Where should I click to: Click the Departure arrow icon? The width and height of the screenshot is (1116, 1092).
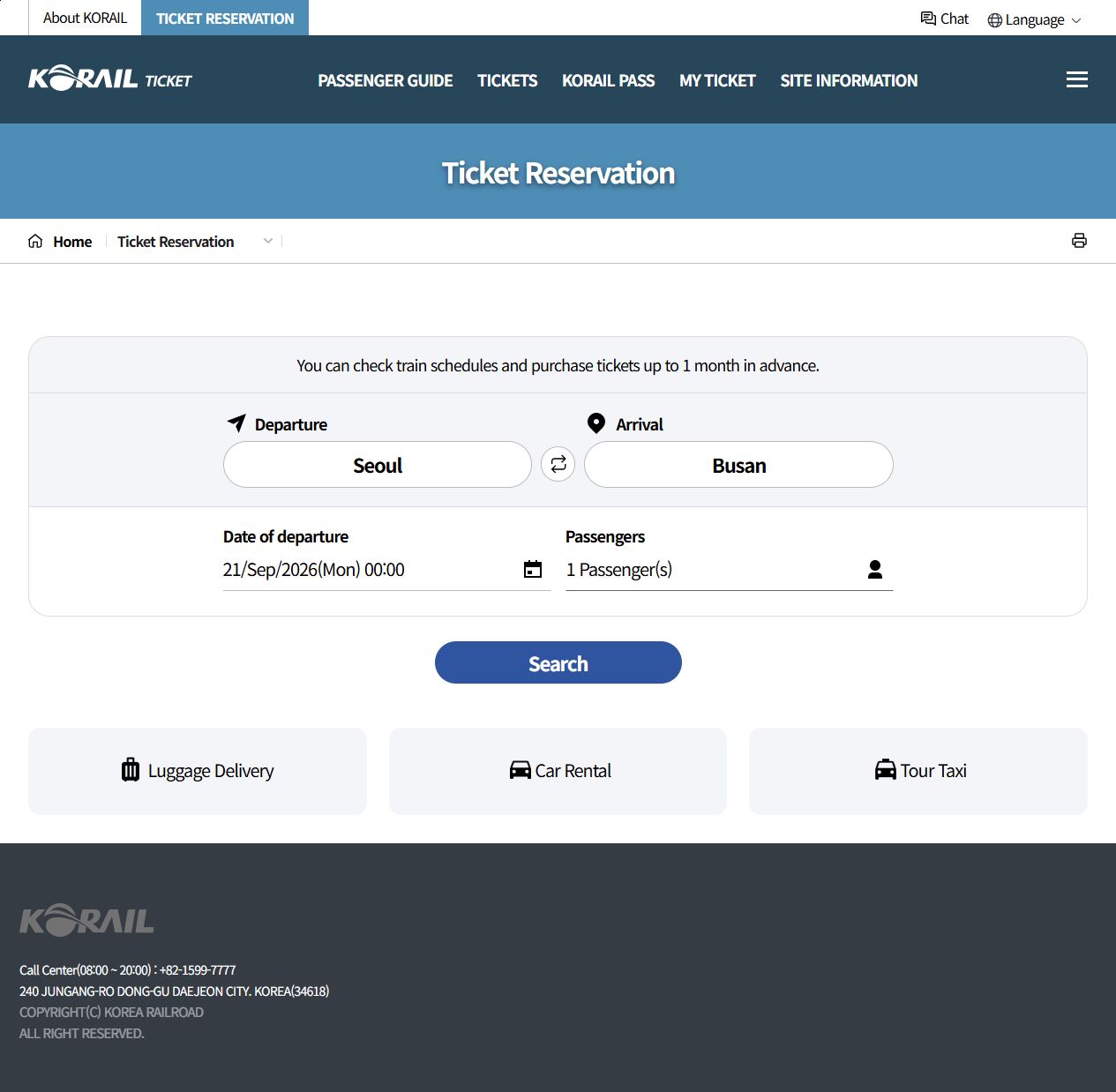pos(236,423)
